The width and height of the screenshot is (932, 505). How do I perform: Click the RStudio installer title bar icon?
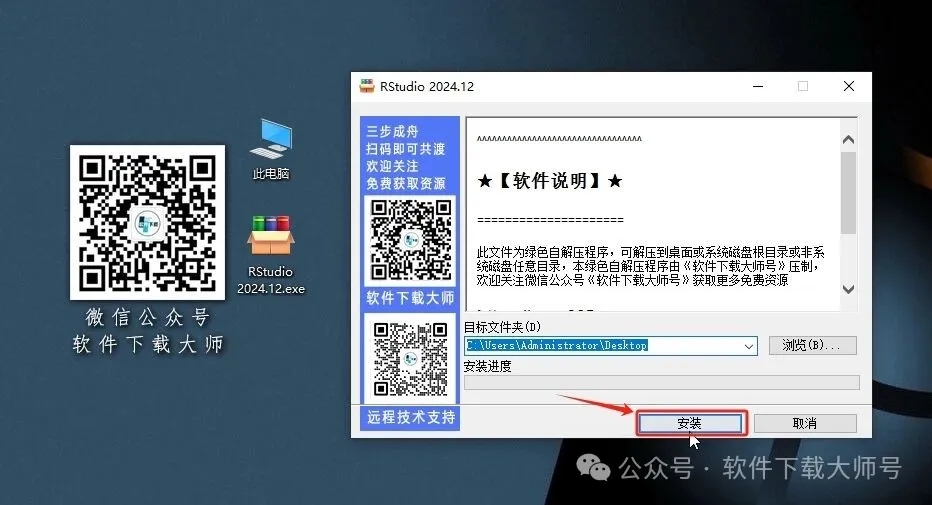point(367,86)
